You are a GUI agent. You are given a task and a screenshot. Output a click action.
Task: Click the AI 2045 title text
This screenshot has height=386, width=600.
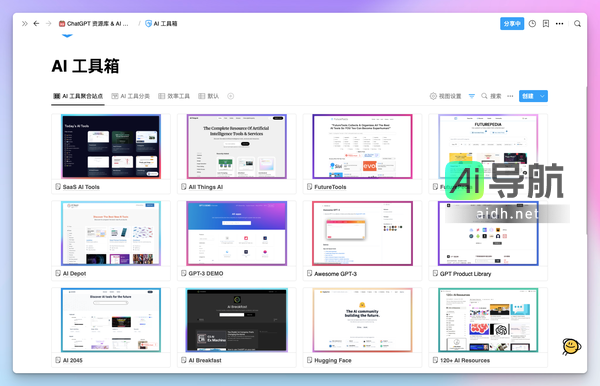coord(73,360)
